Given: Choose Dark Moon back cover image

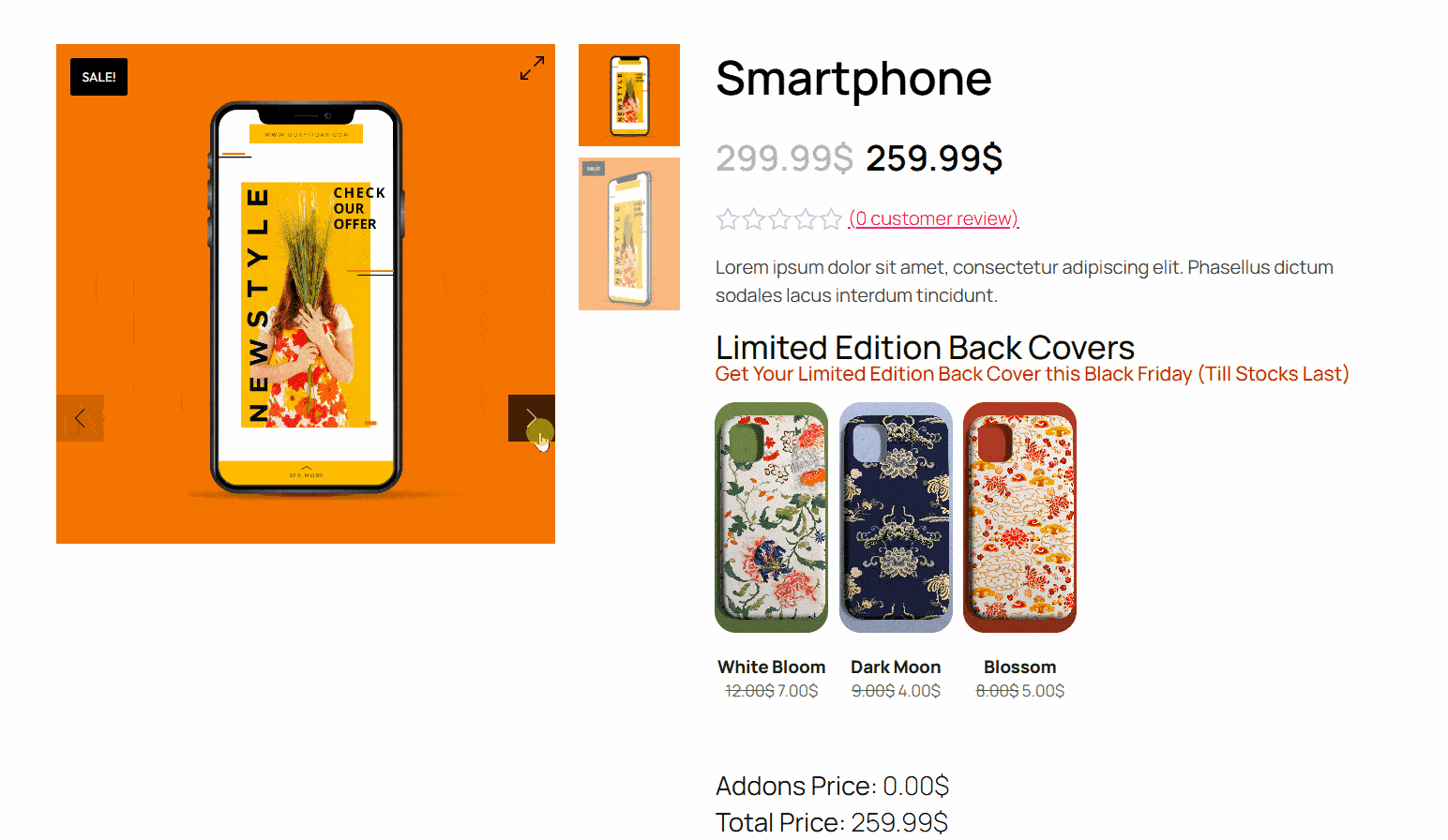Looking at the screenshot, I should [896, 517].
